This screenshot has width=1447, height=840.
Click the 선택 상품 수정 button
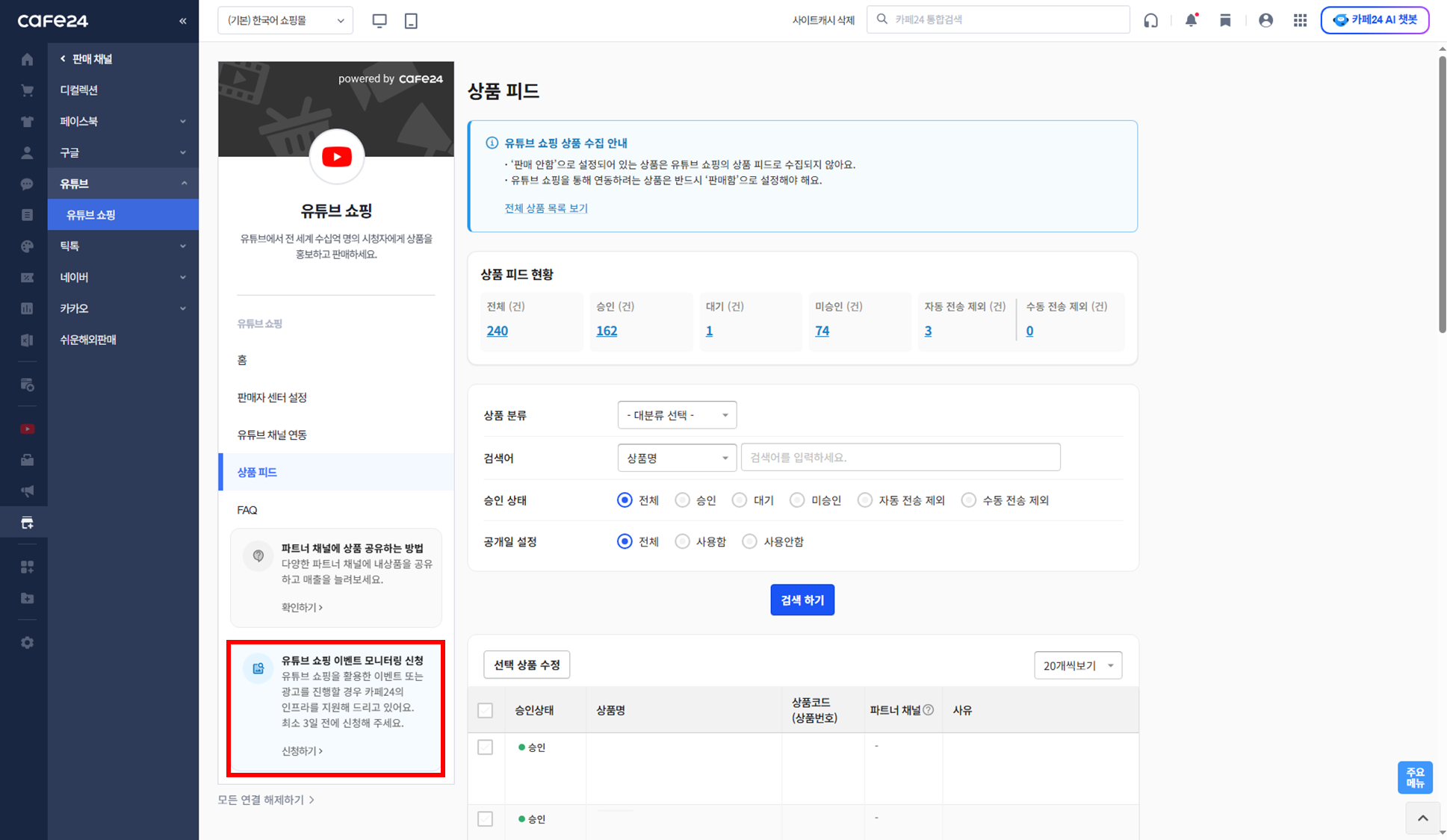527,665
